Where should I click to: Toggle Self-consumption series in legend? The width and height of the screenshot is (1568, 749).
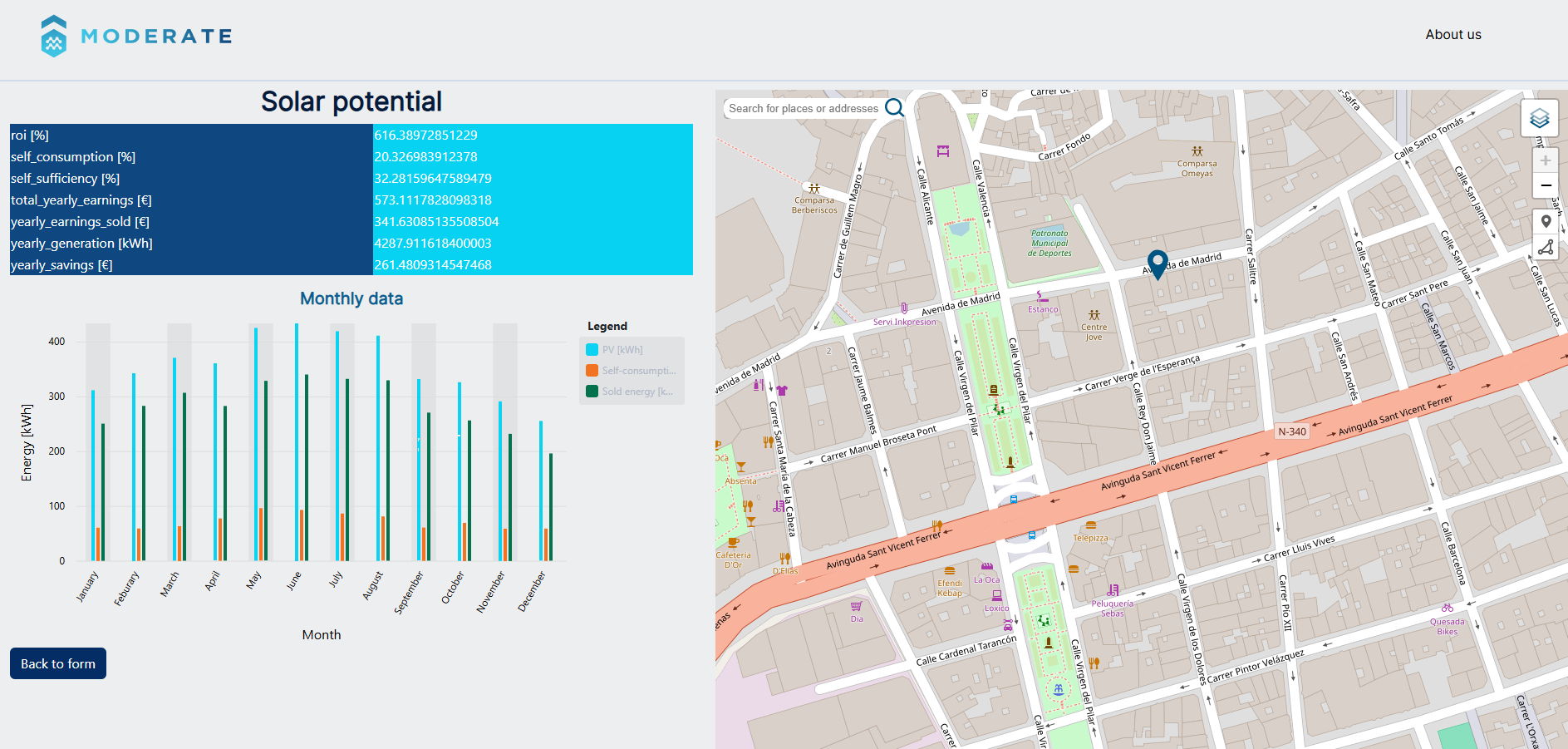pos(631,371)
